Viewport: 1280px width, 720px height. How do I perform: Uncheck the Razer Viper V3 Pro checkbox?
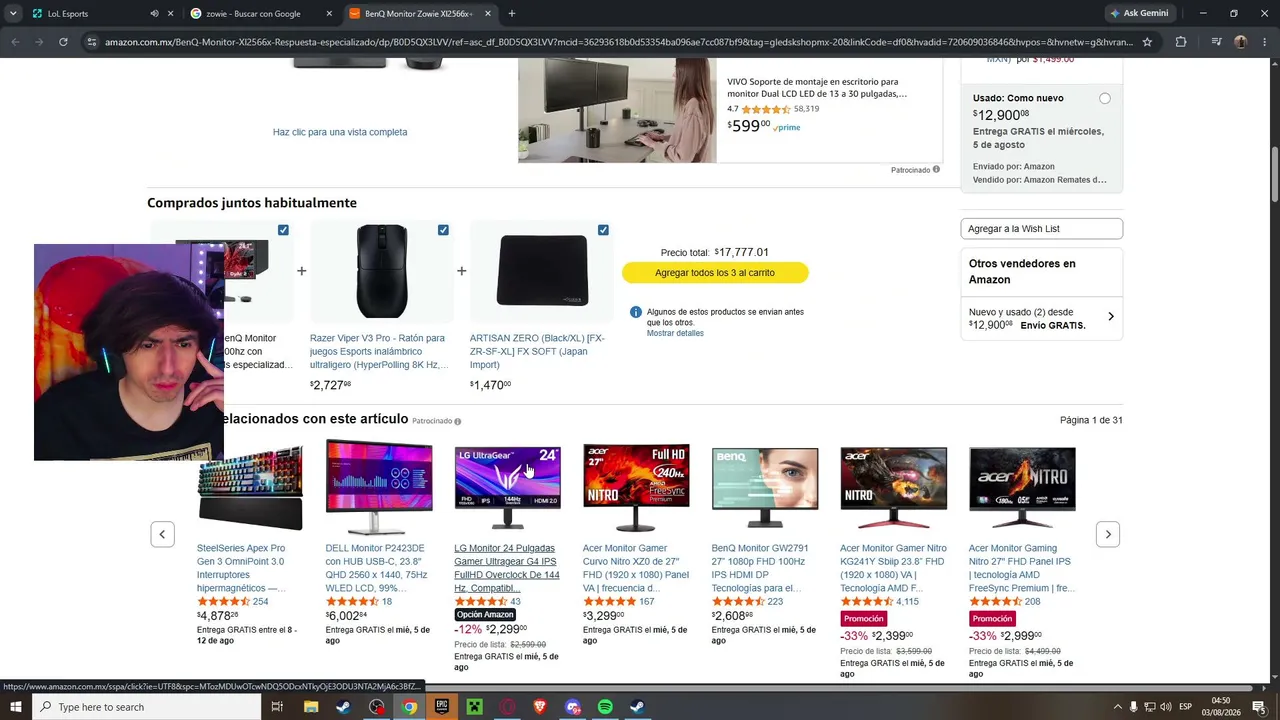click(443, 230)
